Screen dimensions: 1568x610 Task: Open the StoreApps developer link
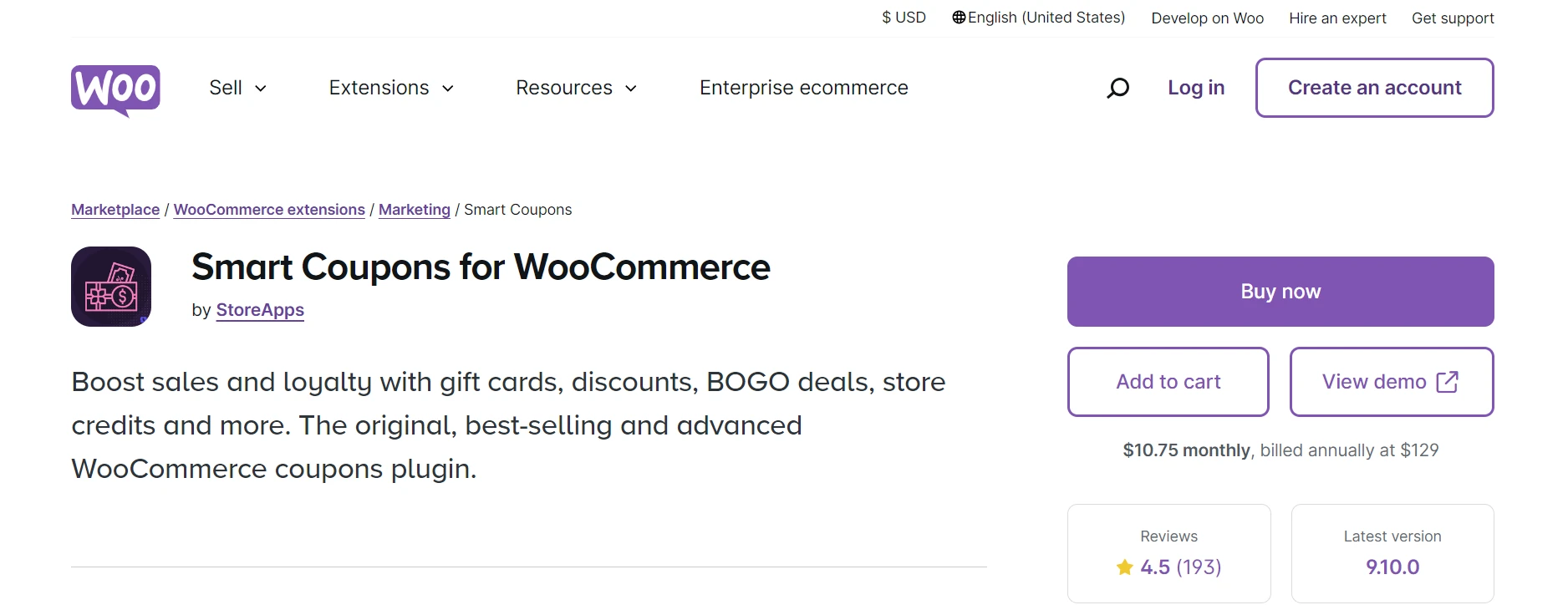[x=260, y=310]
